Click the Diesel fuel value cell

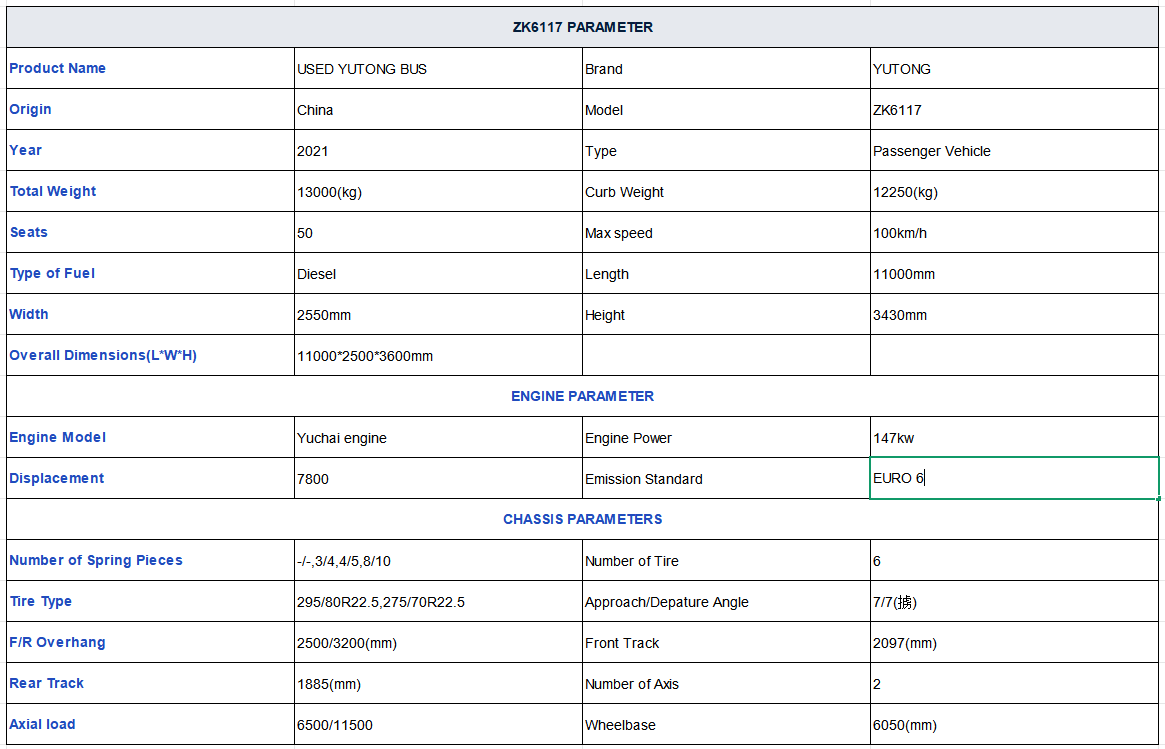[438, 273]
